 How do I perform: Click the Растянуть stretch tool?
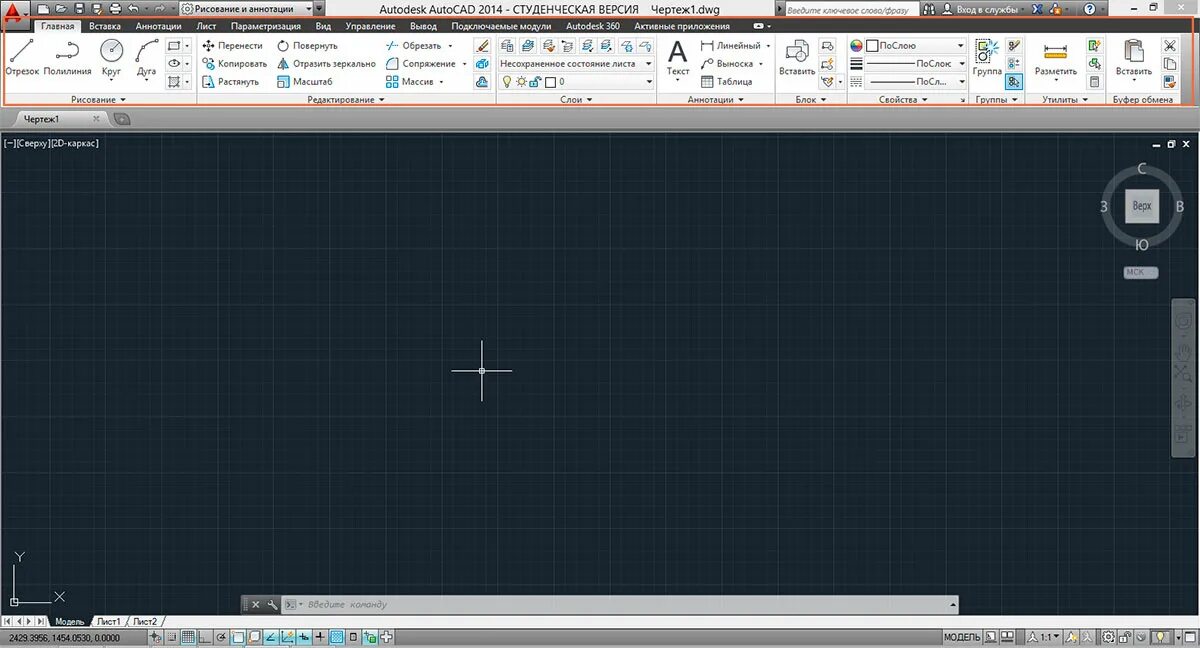tap(230, 82)
